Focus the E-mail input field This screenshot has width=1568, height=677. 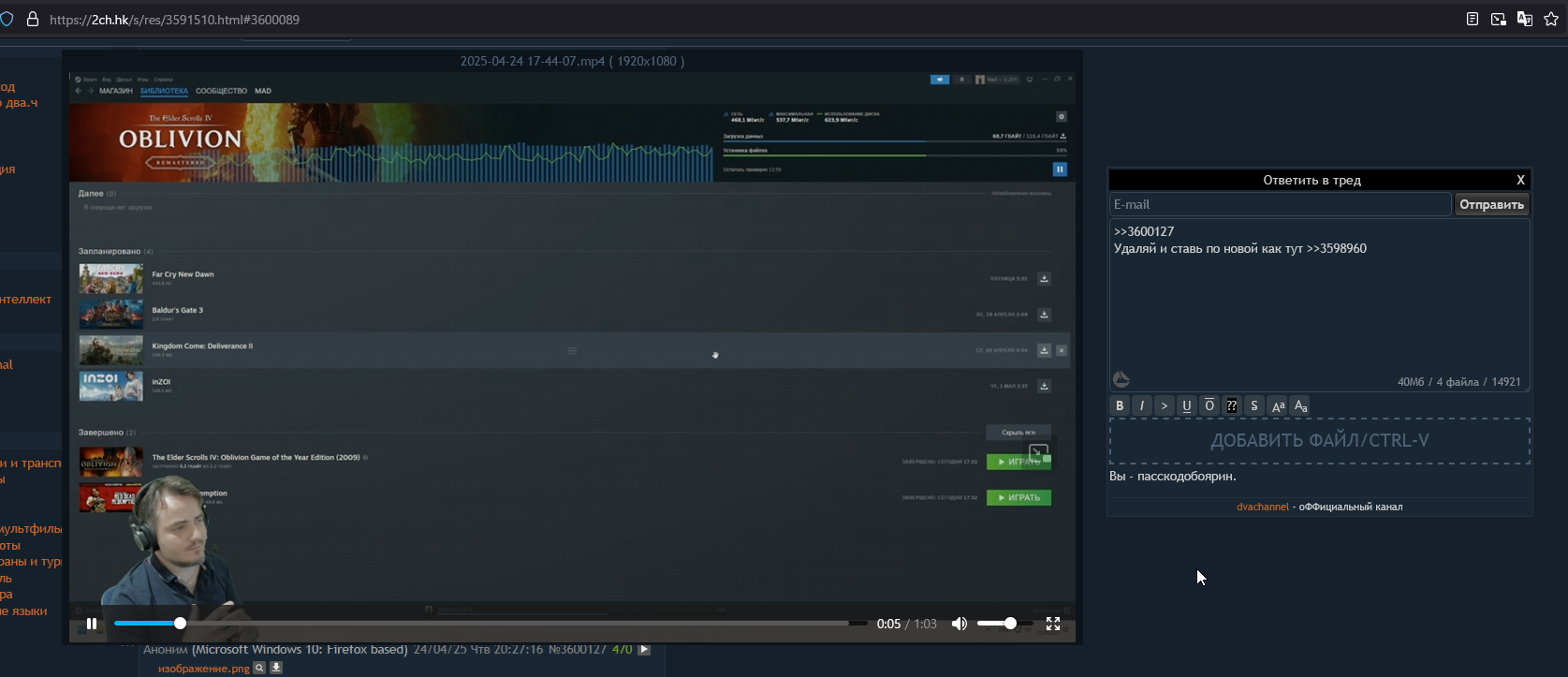point(1280,204)
